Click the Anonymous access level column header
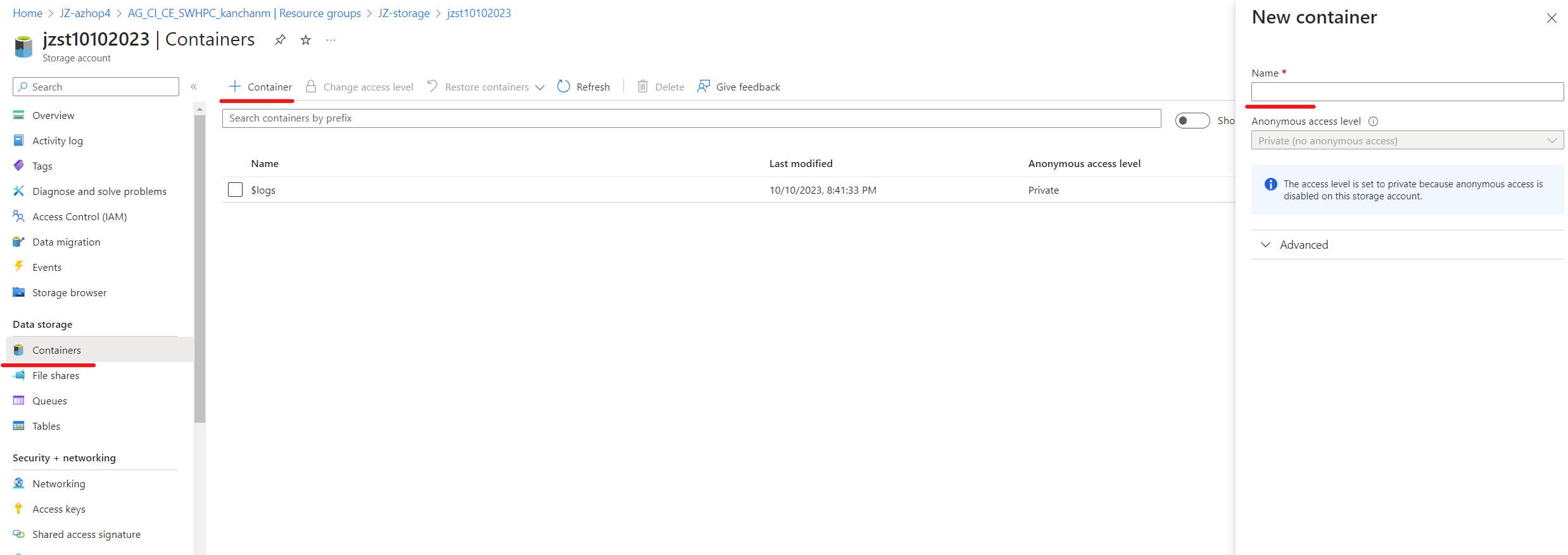 1084,163
